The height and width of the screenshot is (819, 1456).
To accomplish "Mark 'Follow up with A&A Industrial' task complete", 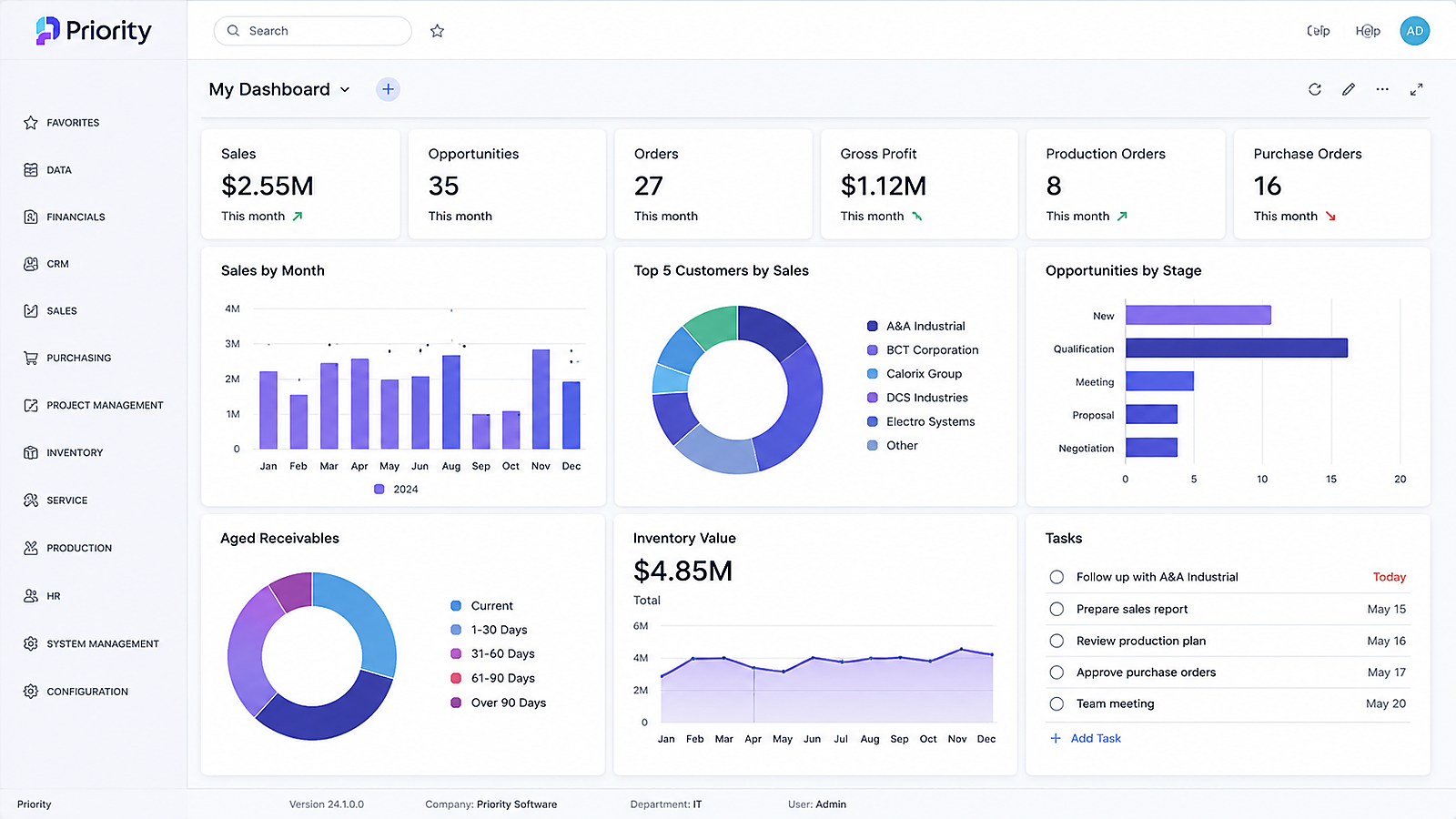I will pyautogui.click(x=1057, y=577).
